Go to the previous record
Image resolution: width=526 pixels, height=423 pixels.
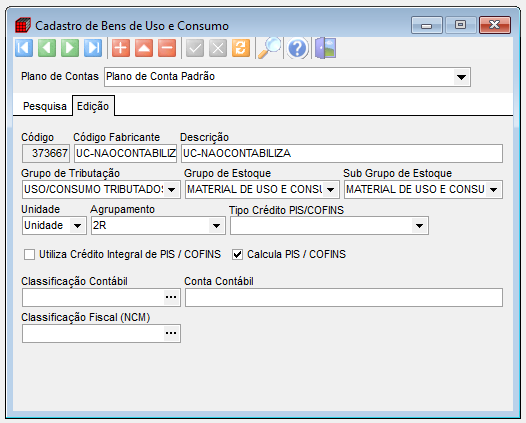click(47, 48)
